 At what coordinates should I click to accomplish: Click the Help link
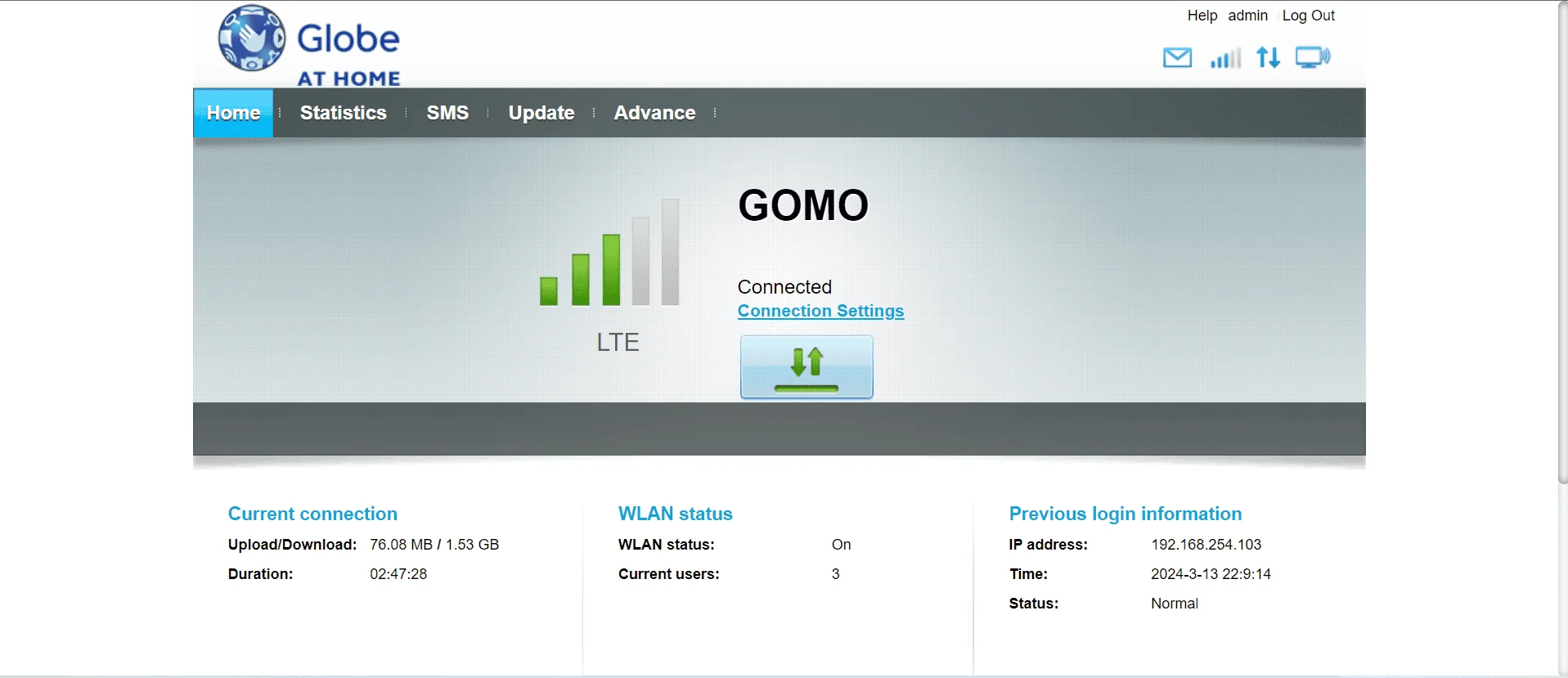tap(1202, 16)
